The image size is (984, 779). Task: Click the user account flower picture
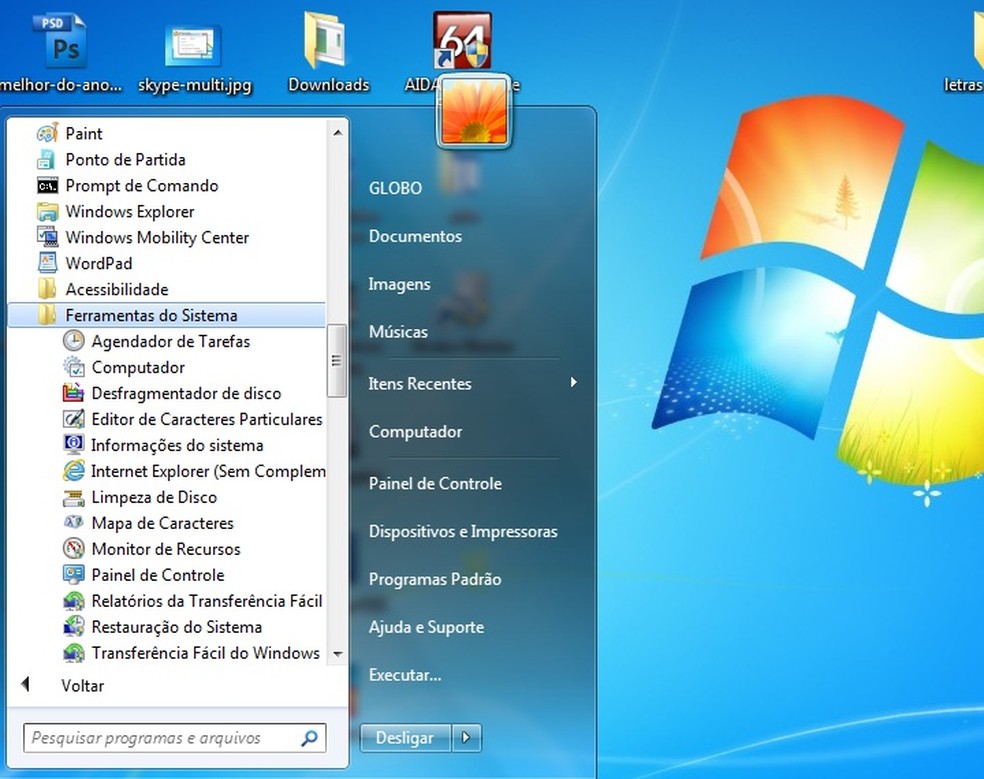[x=474, y=112]
